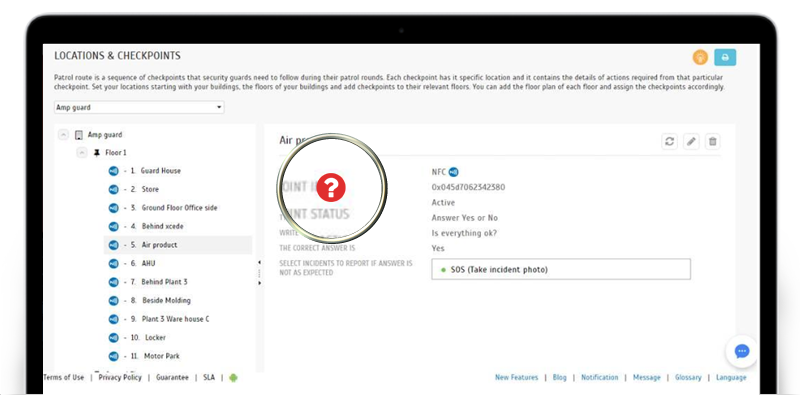800x395 pixels.
Task: Select Plant 3 Ware house C checkpoint
Action: [x=176, y=319]
